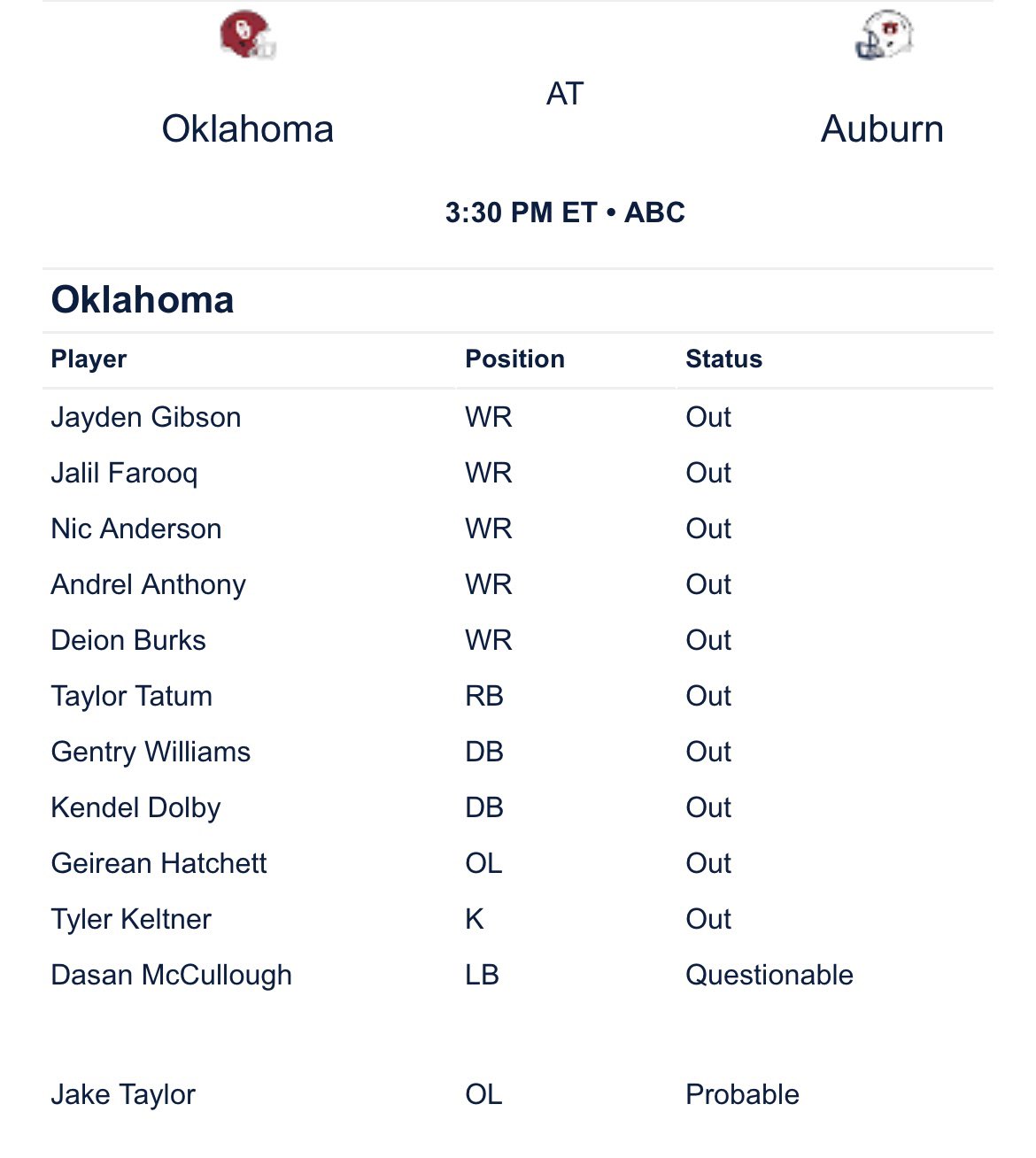Click Jalil Farooq in the player list
1036x1158 pixels.
coord(124,474)
